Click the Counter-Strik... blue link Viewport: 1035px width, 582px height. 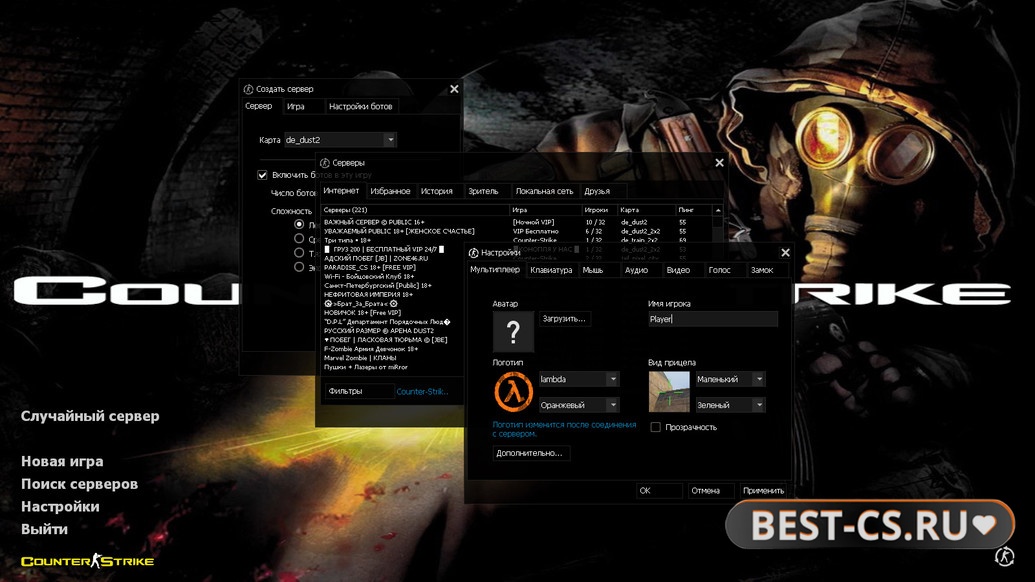[422, 391]
